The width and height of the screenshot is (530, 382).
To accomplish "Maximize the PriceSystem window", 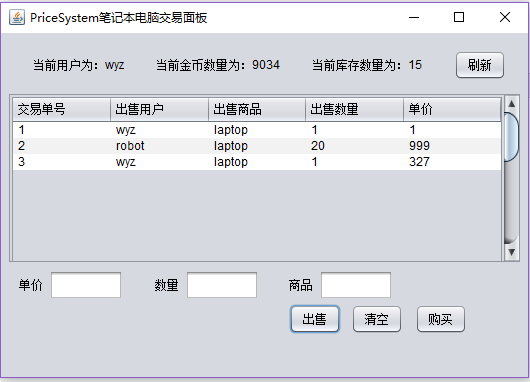I will (459, 17).
